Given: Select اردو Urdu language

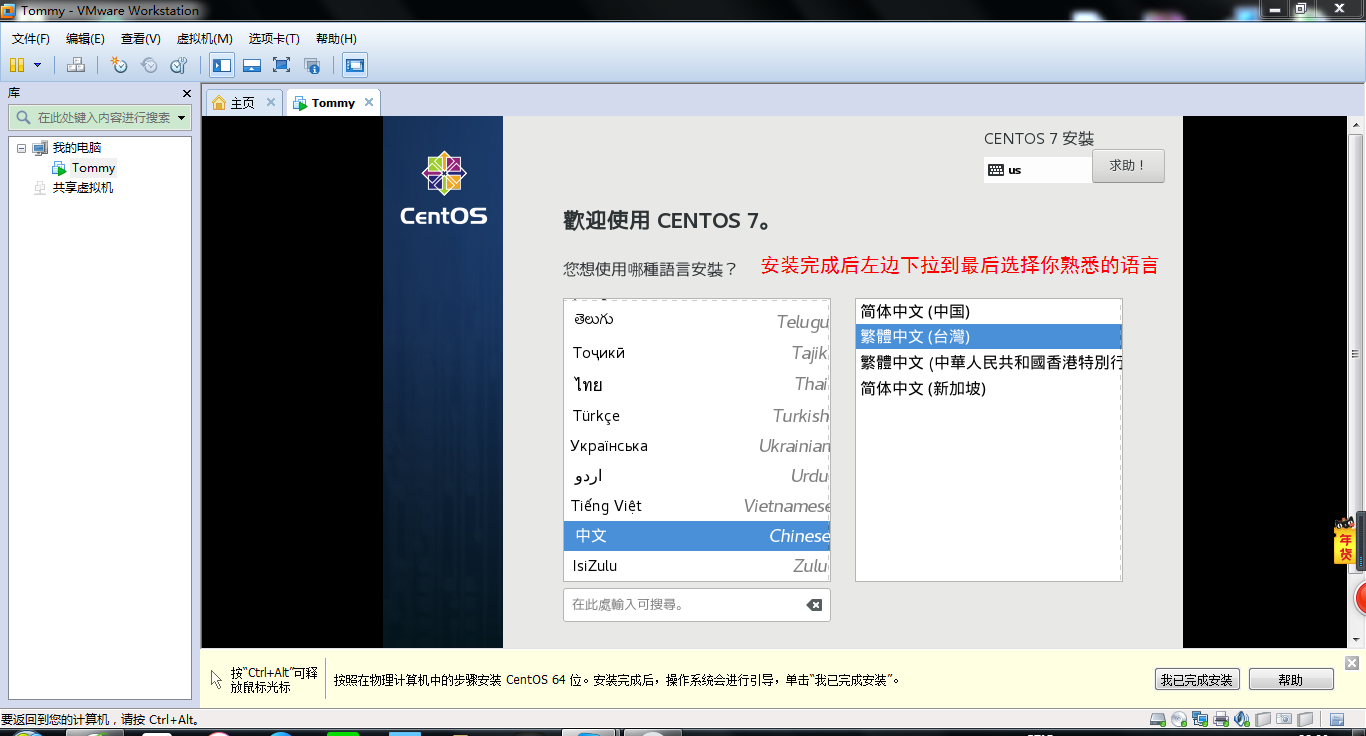Looking at the screenshot, I should (x=697, y=476).
